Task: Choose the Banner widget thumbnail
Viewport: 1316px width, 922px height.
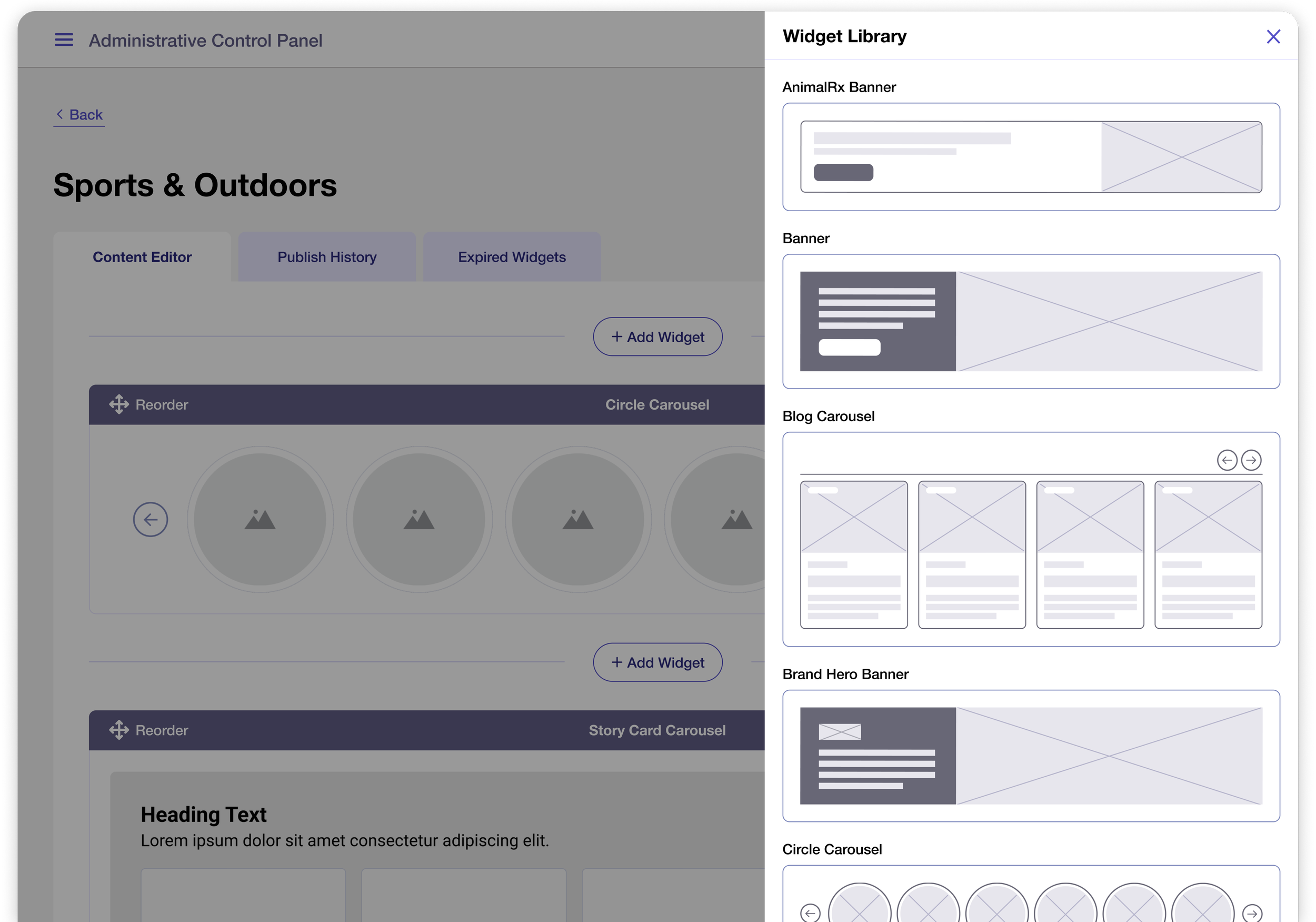Action: pos(1031,321)
